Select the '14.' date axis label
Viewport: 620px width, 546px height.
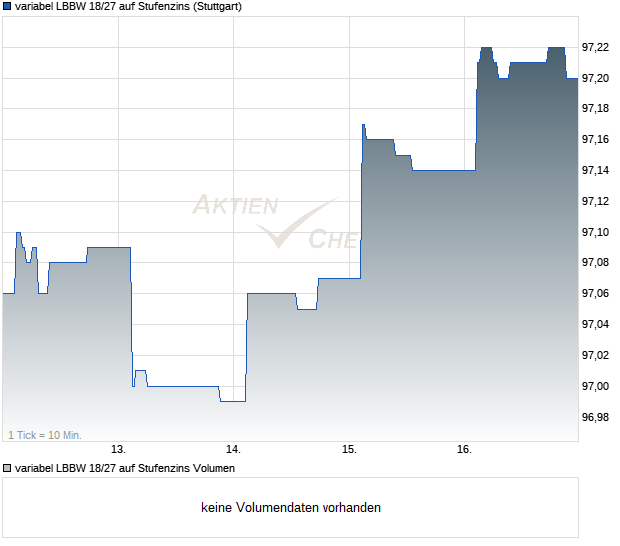click(233, 450)
